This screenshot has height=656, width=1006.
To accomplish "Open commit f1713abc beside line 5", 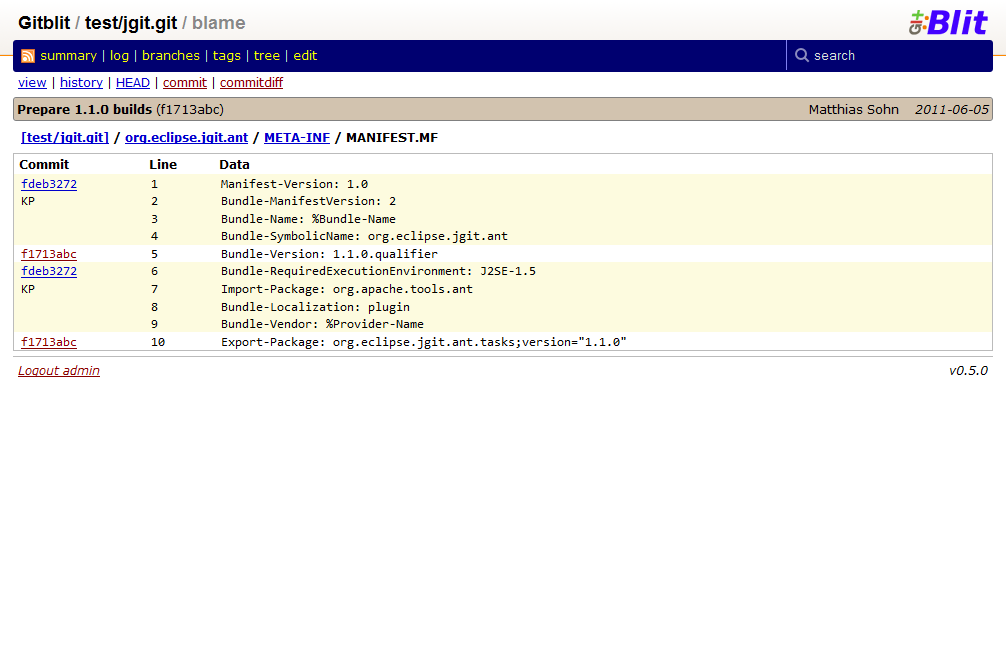I will point(49,254).
